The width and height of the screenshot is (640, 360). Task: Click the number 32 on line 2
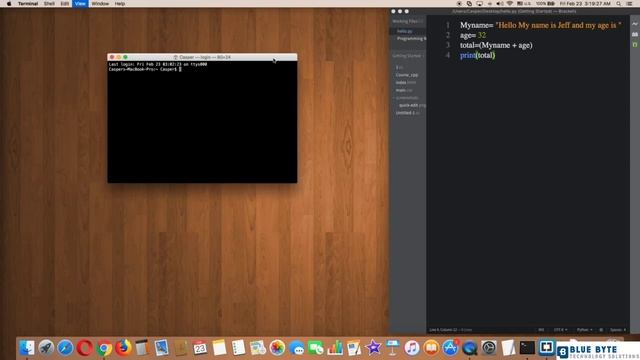tap(482, 36)
